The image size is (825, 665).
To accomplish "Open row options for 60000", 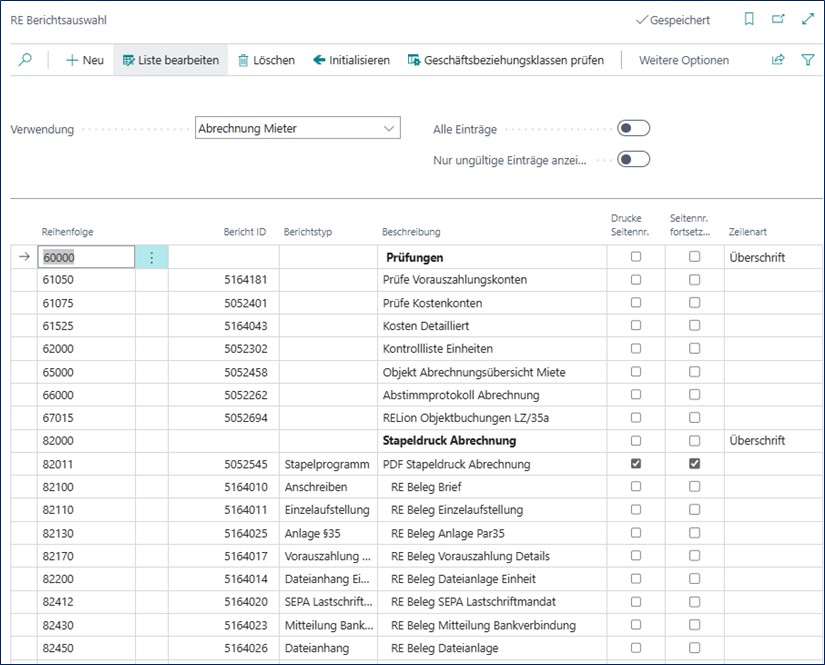I will coord(152,257).
